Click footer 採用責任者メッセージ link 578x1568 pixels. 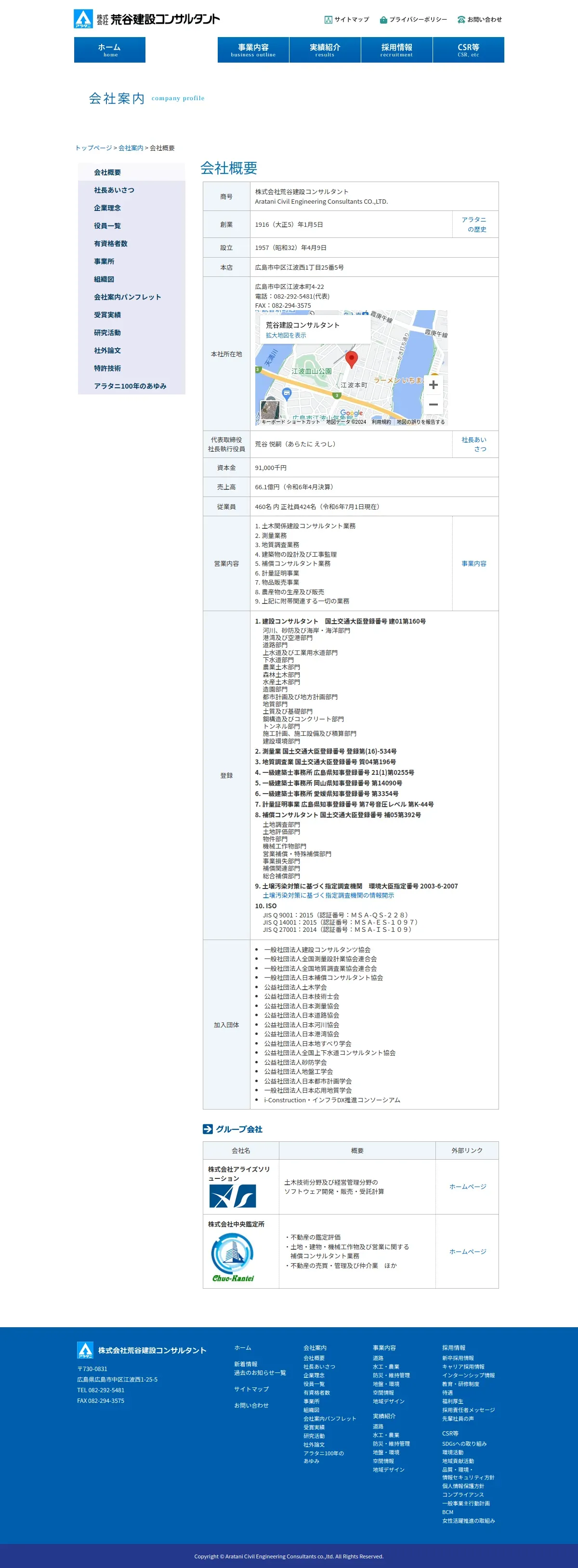(x=468, y=1410)
